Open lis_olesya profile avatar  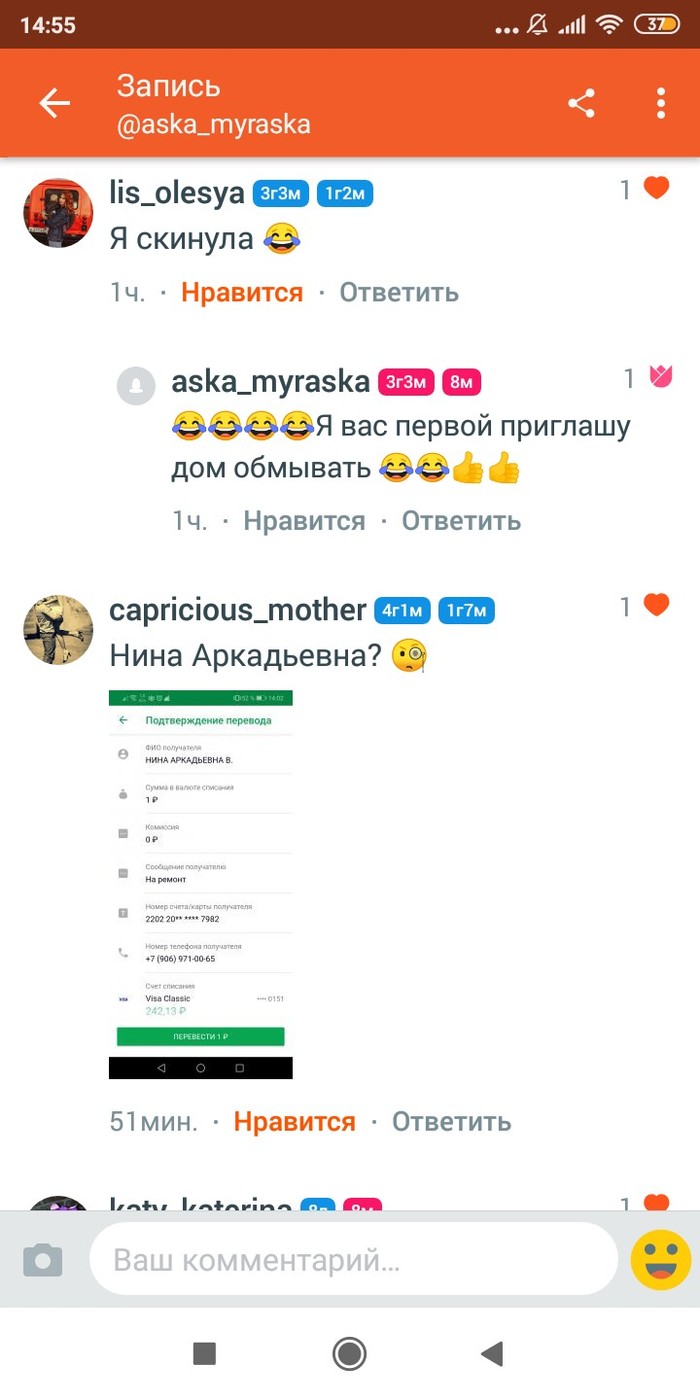[58, 214]
